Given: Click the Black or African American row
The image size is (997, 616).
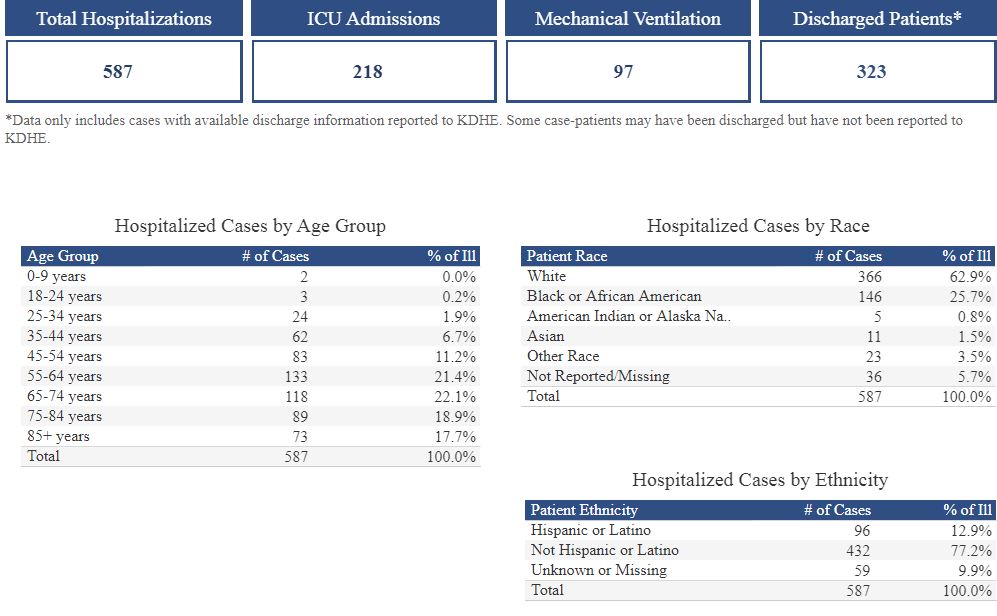Looking at the screenshot, I should [614, 296].
